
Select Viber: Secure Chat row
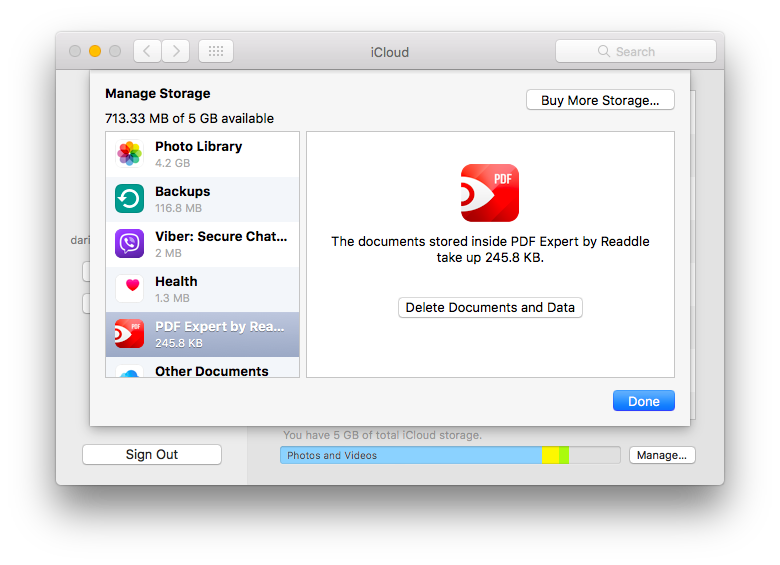(x=202, y=244)
